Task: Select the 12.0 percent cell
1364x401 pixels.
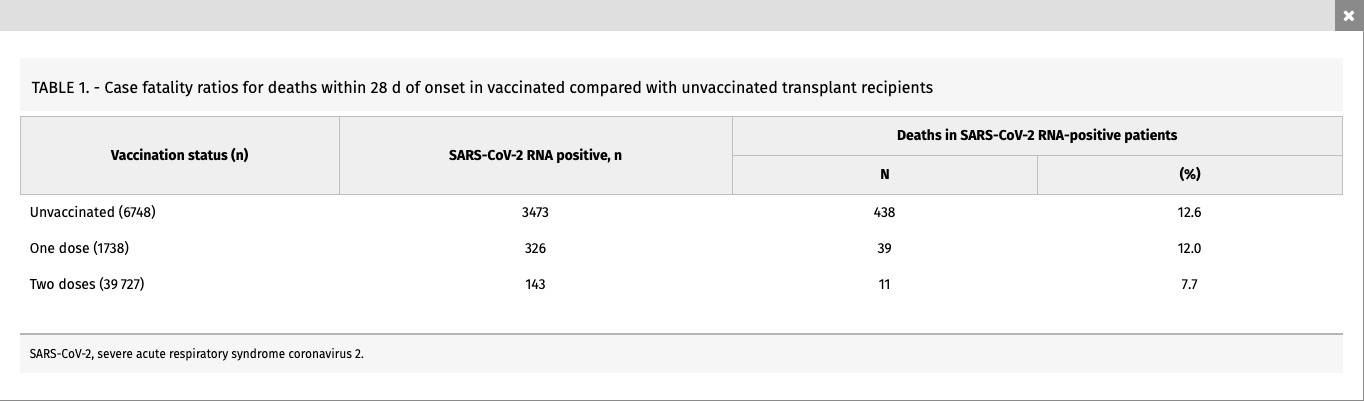Action: (1189, 248)
